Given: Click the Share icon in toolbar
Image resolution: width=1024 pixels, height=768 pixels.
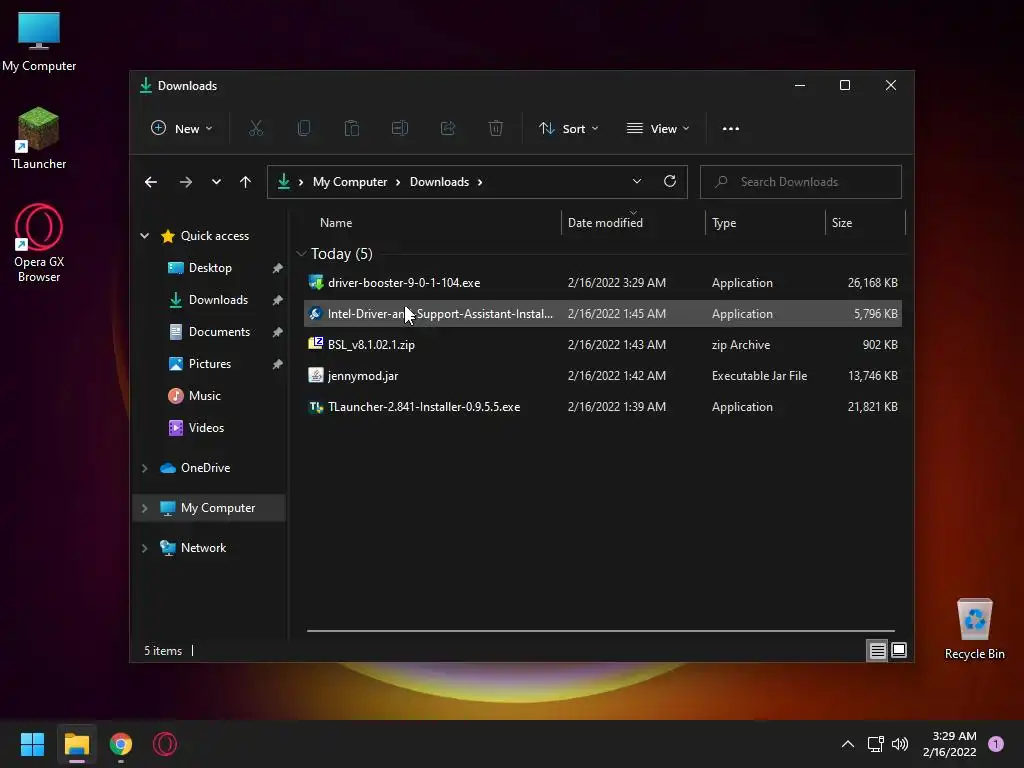Looking at the screenshot, I should click(x=448, y=129).
